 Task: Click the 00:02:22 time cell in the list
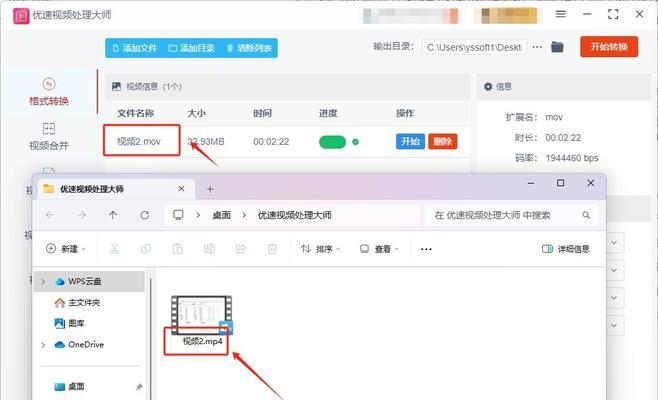[x=271, y=142]
